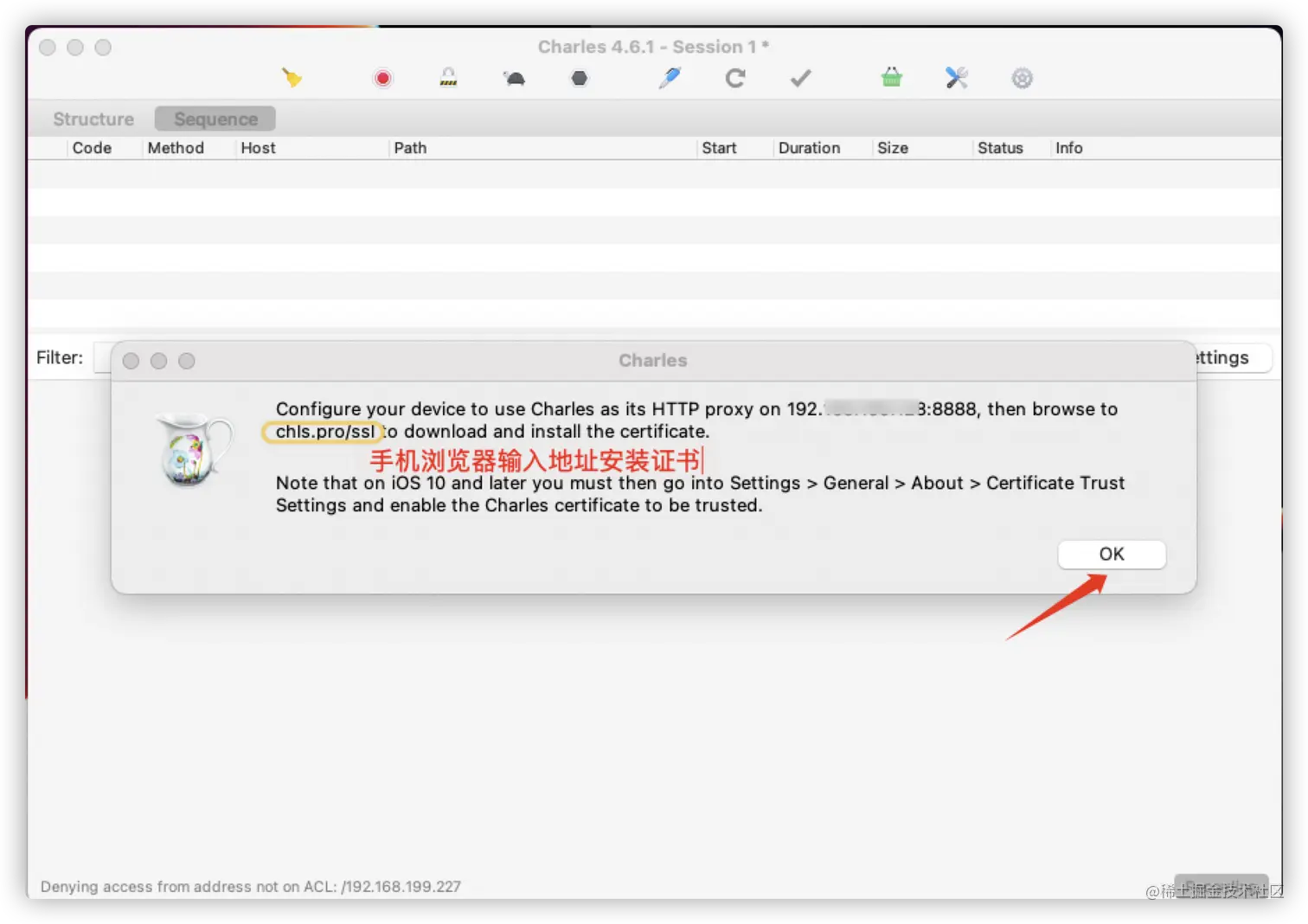Open Tools wrench and screwdriver icon
Image resolution: width=1308 pixels, height=924 pixels.
957,78
